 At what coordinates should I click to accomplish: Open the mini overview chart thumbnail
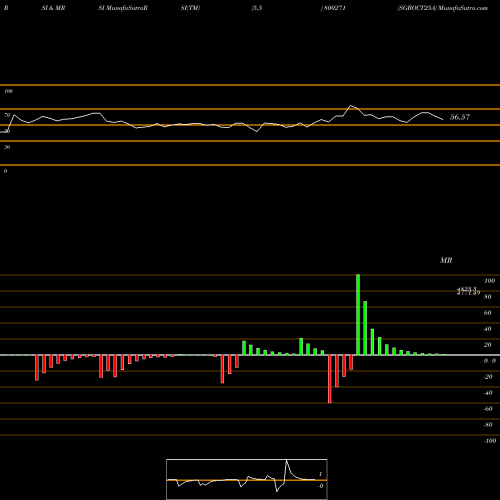247,479
